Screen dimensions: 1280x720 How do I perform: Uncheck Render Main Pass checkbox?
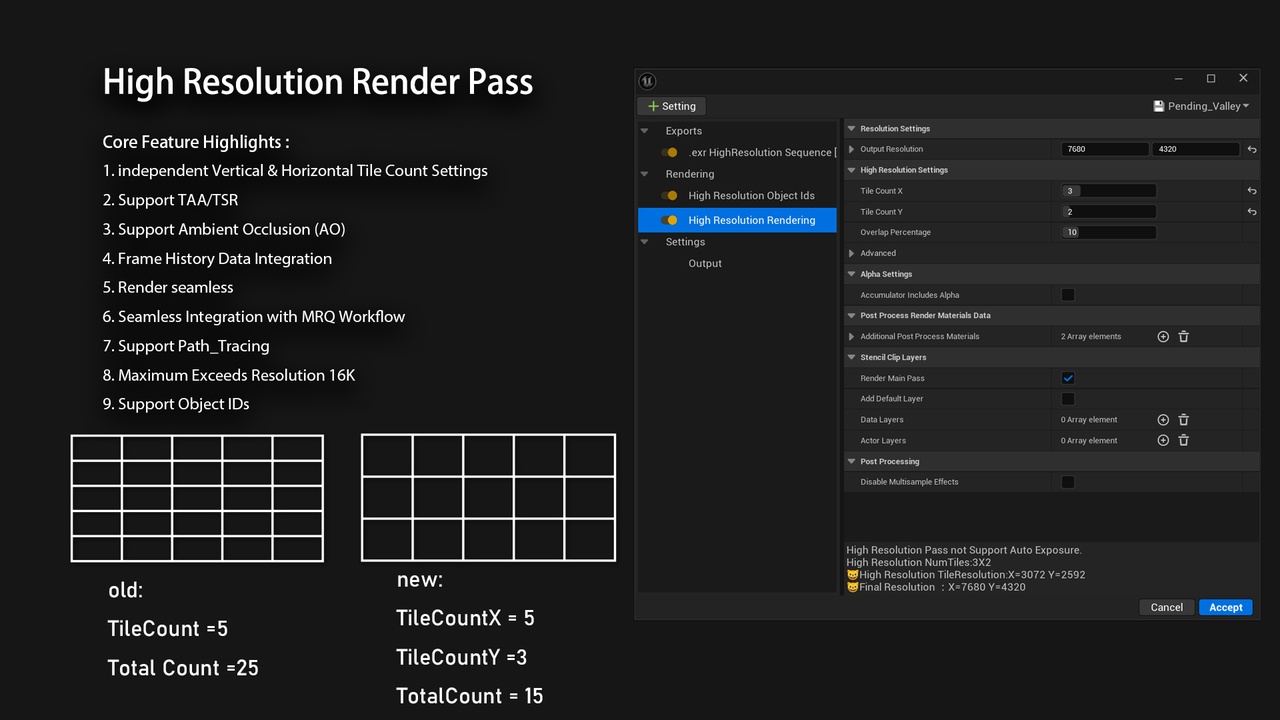[x=1068, y=378]
